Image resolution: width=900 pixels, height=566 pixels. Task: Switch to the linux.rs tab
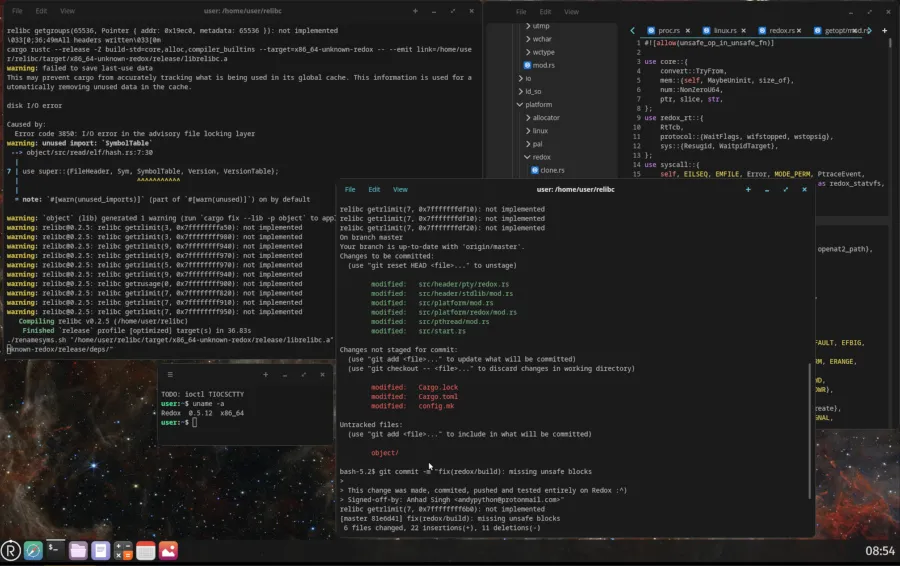pos(725,31)
